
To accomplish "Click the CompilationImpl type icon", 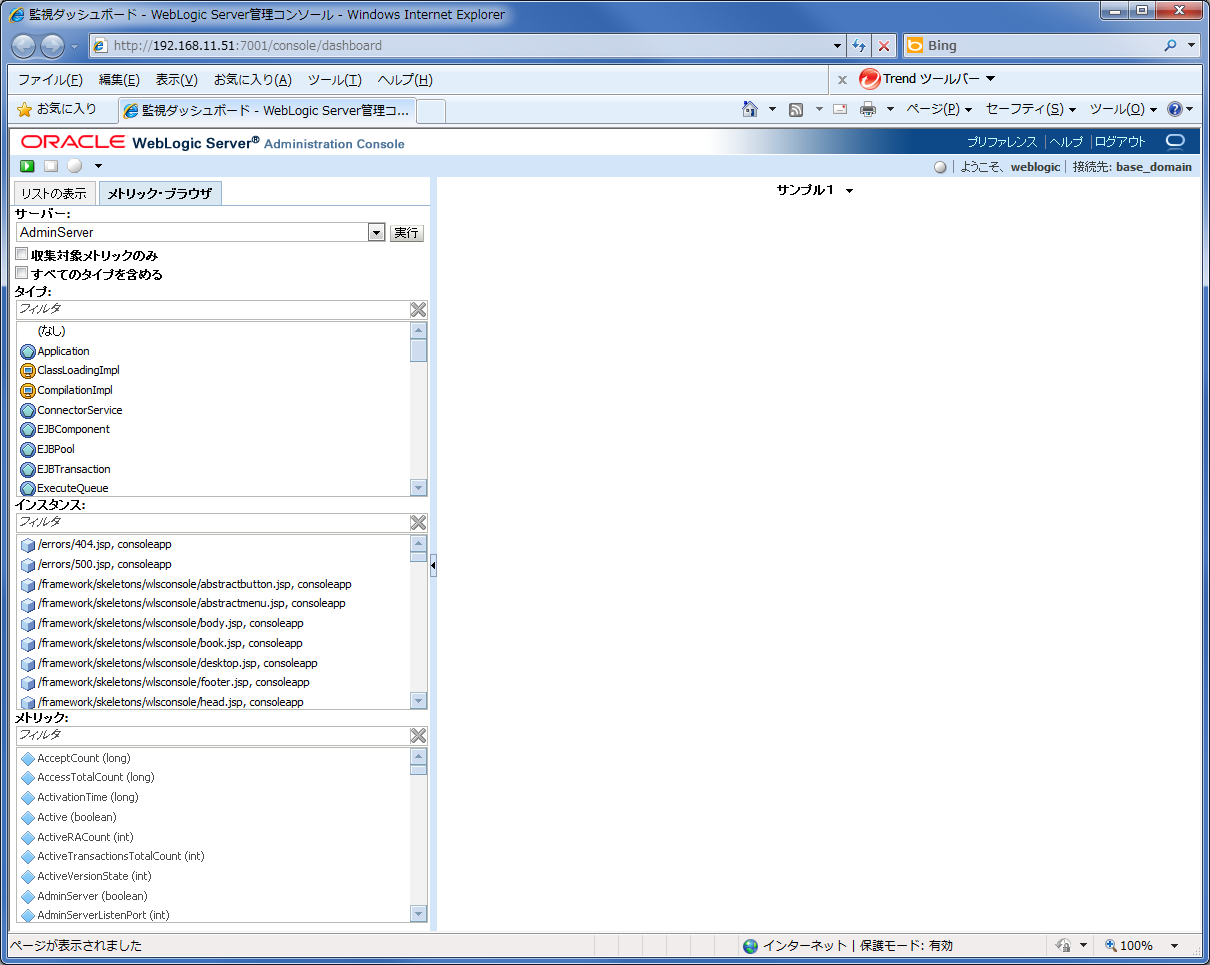I will tap(28, 391).
